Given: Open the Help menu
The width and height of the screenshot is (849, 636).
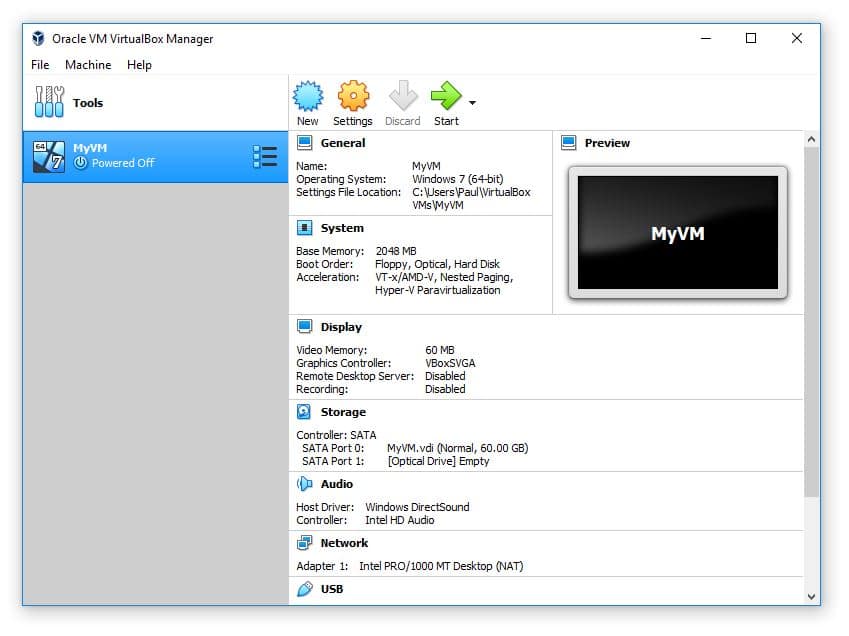Looking at the screenshot, I should [x=139, y=65].
